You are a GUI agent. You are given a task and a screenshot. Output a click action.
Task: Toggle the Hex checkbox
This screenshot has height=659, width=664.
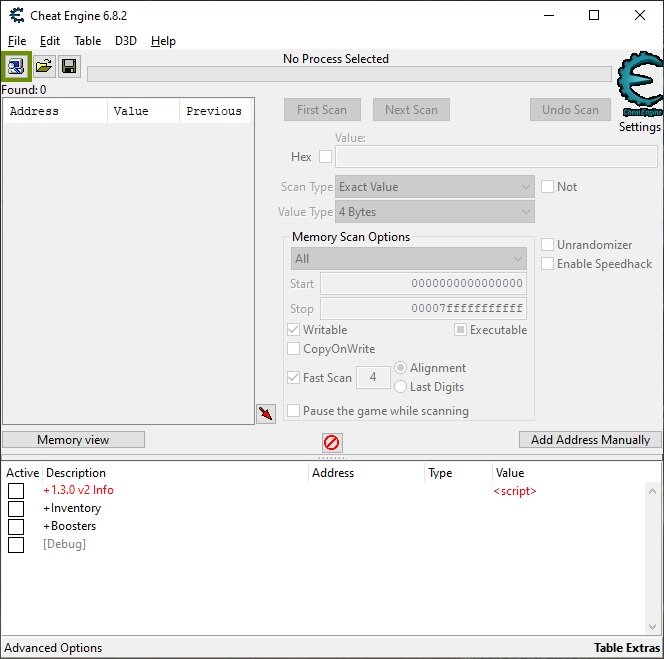point(325,157)
